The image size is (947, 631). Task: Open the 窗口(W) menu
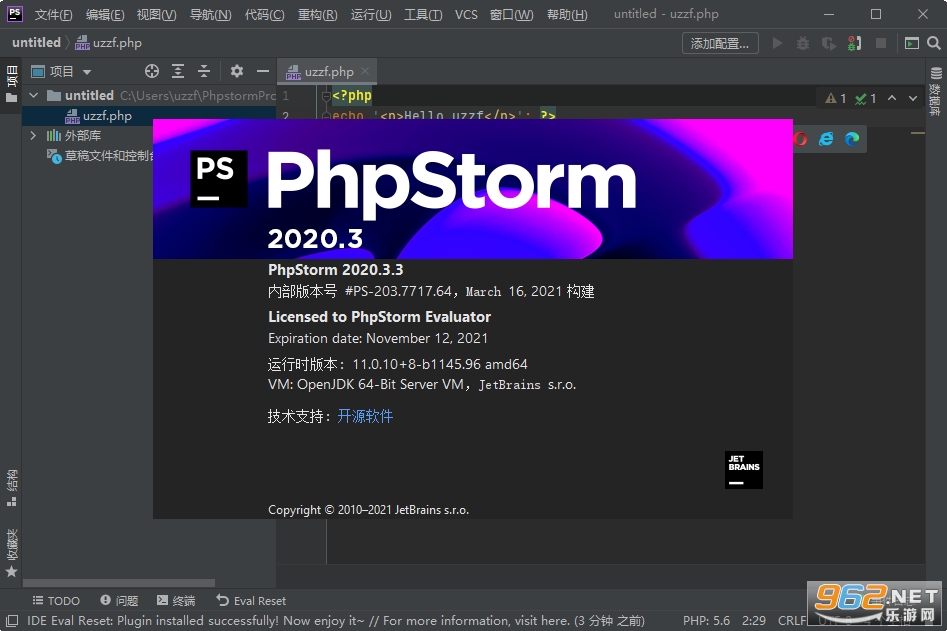(512, 14)
